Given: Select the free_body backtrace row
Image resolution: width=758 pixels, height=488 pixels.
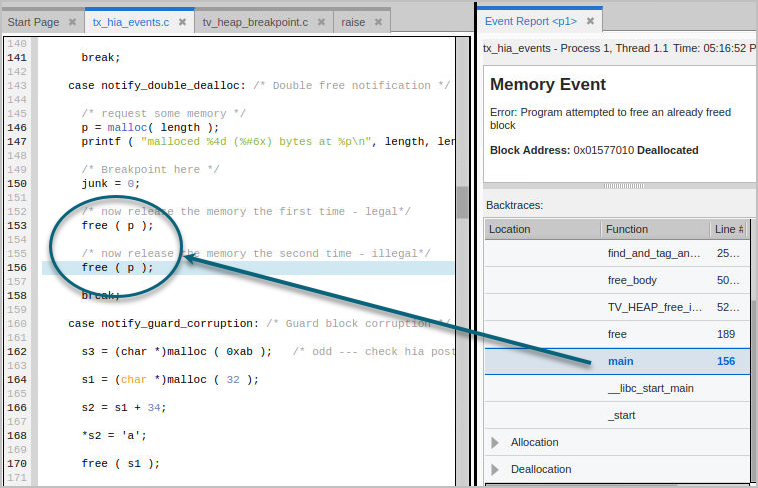Looking at the screenshot, I should tap(630, 280).
